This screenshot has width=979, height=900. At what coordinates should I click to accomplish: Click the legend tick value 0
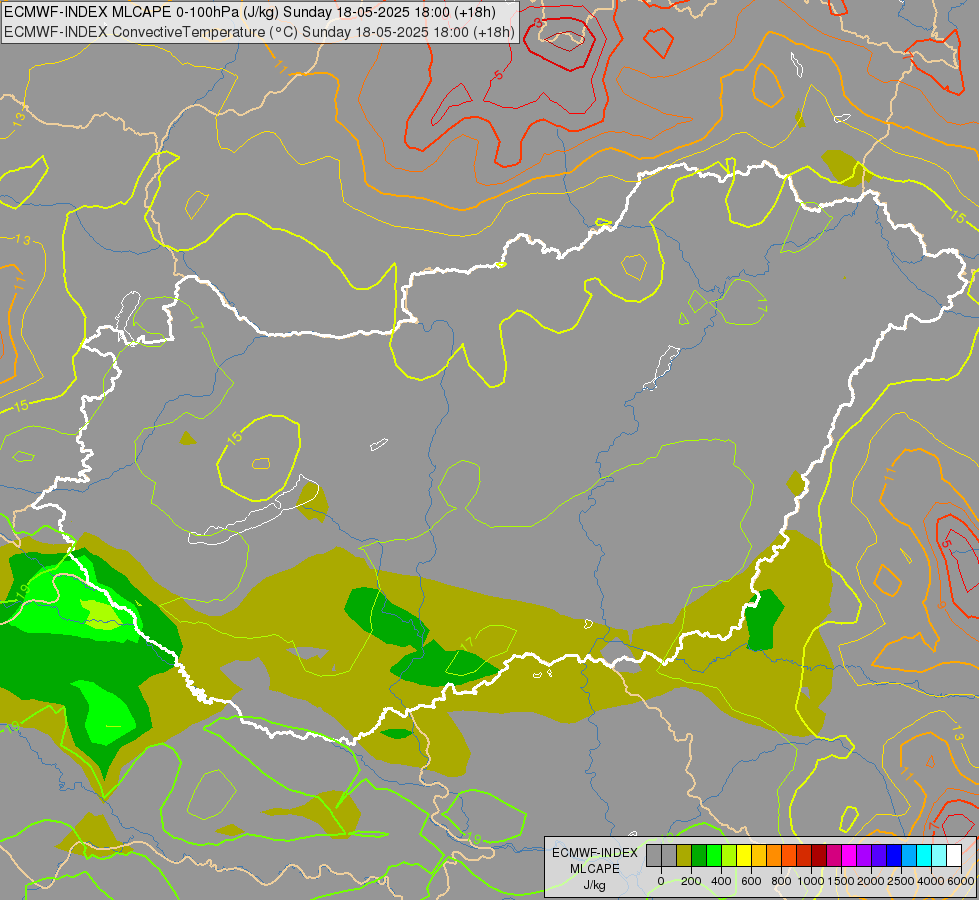coord(661,881)
